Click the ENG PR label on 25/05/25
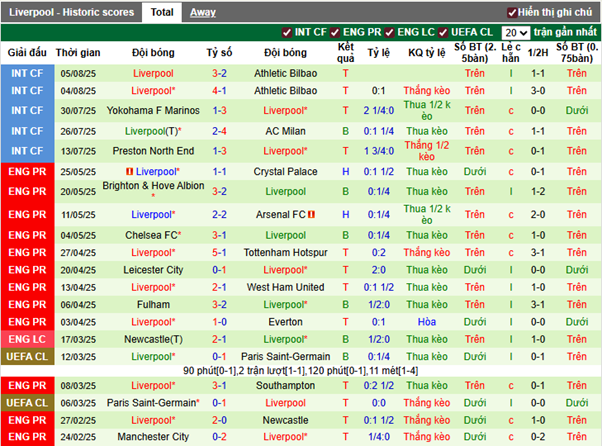602x446 pixels. (x=27, y=172)
